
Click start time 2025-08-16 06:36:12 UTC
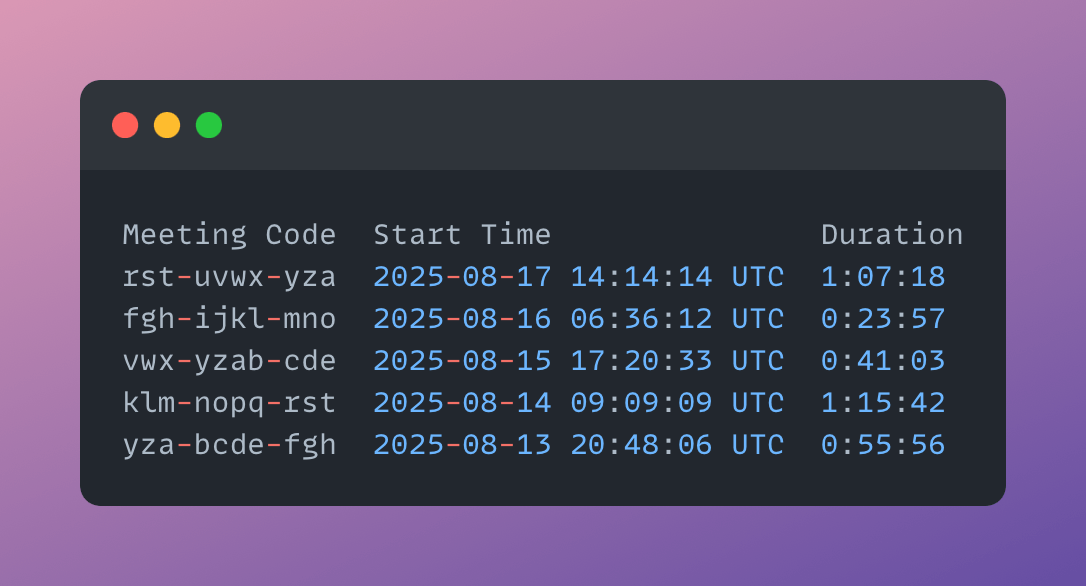(x=578, y=319)
